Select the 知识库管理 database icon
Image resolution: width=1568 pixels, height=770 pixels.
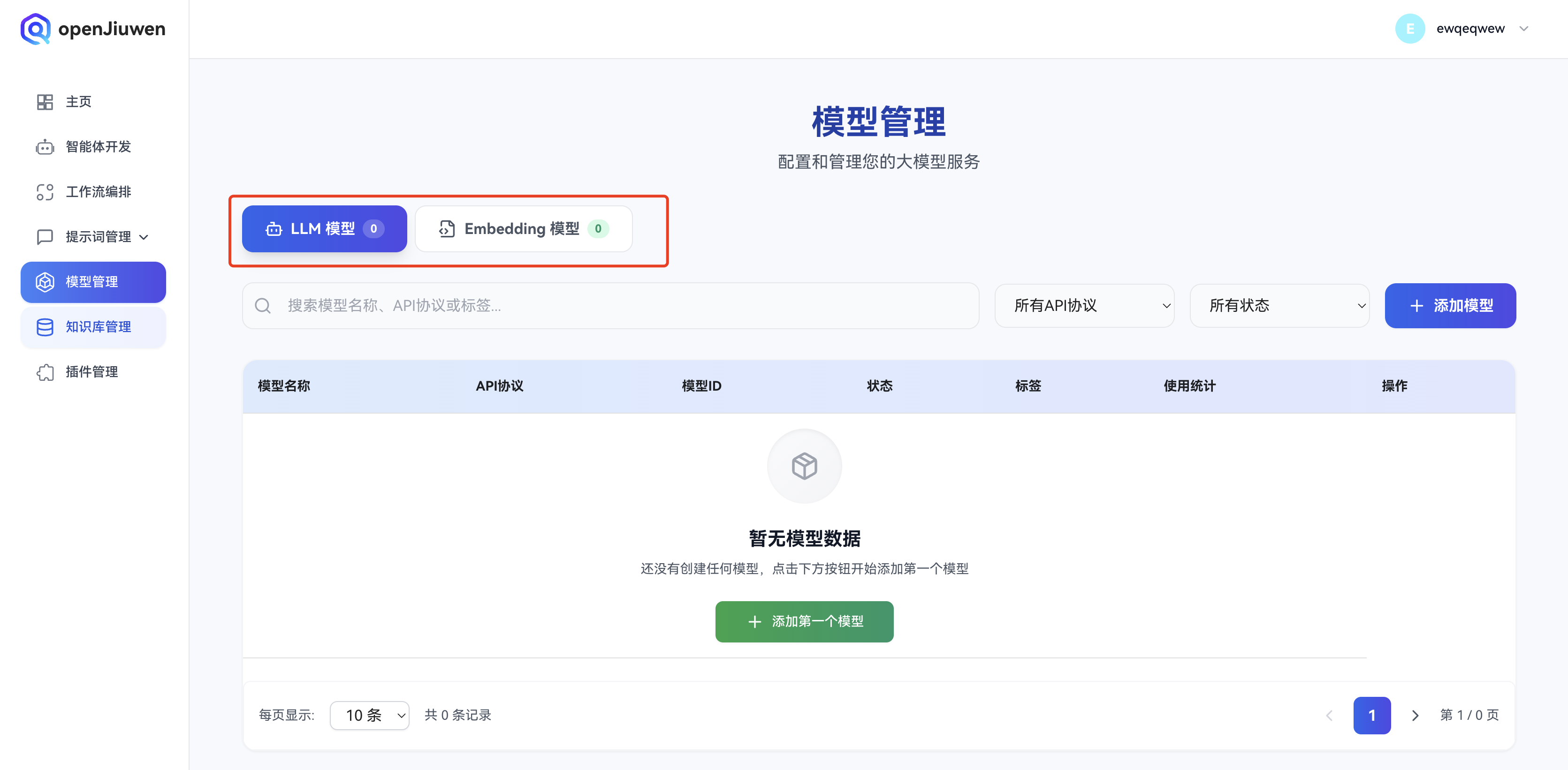tap(45, 327)
